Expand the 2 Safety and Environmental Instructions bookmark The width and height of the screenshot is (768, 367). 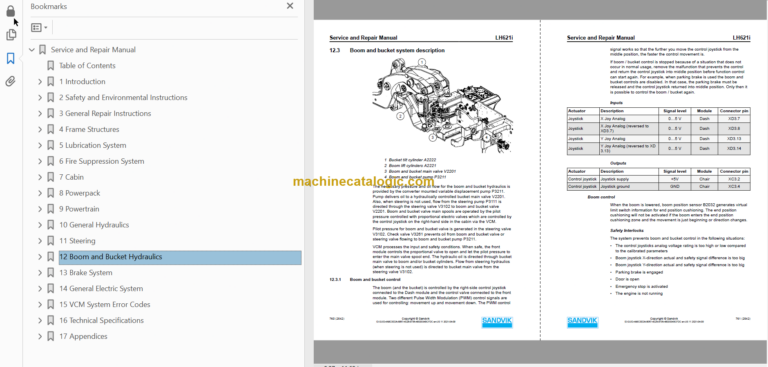(x=40, y=98)
